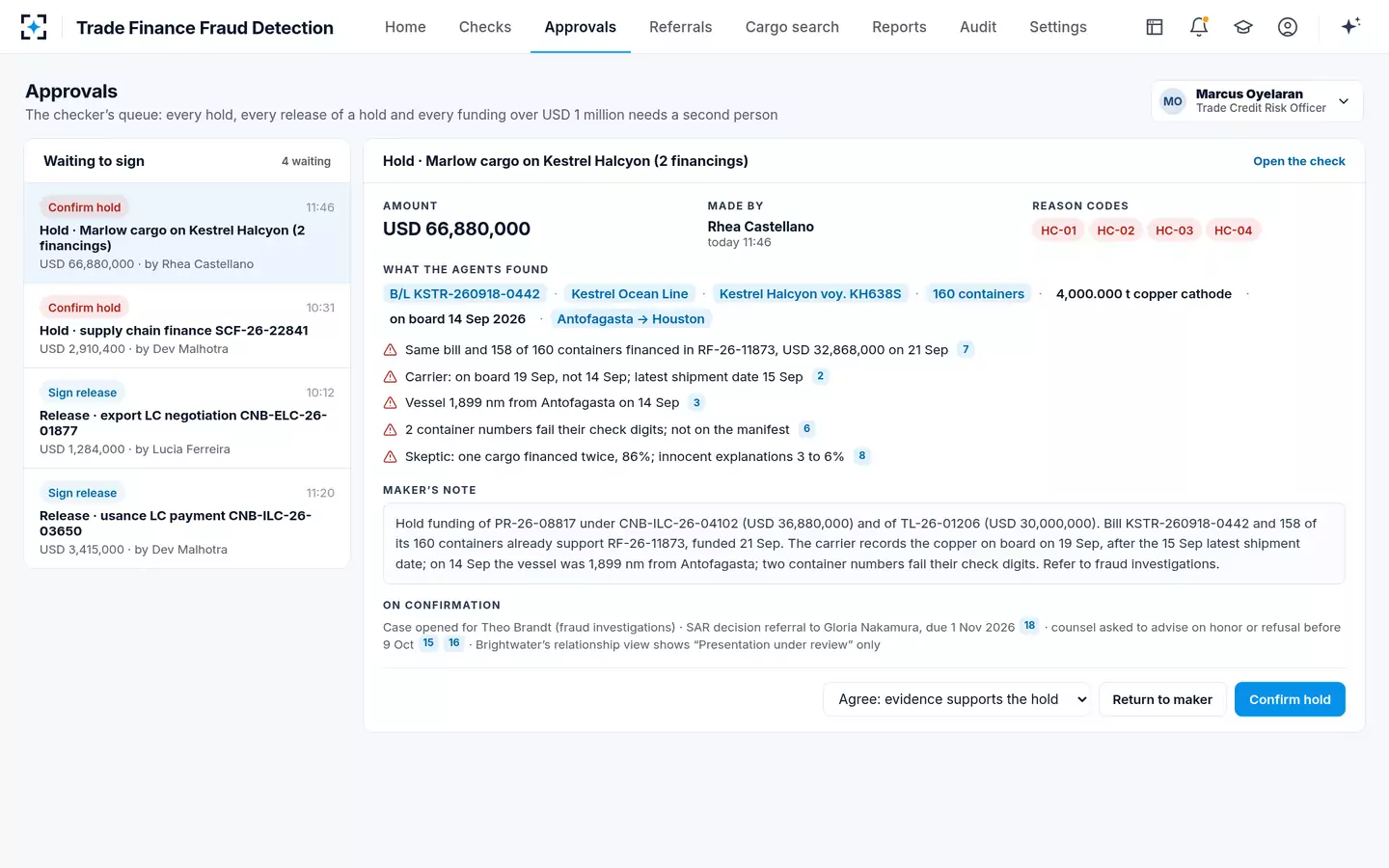Open the B/L KSTR-260918-0442 chip

[465, 294]
